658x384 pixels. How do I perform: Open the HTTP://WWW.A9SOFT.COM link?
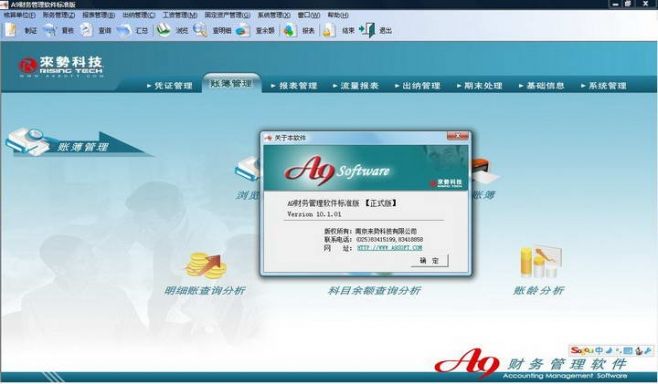389,248
